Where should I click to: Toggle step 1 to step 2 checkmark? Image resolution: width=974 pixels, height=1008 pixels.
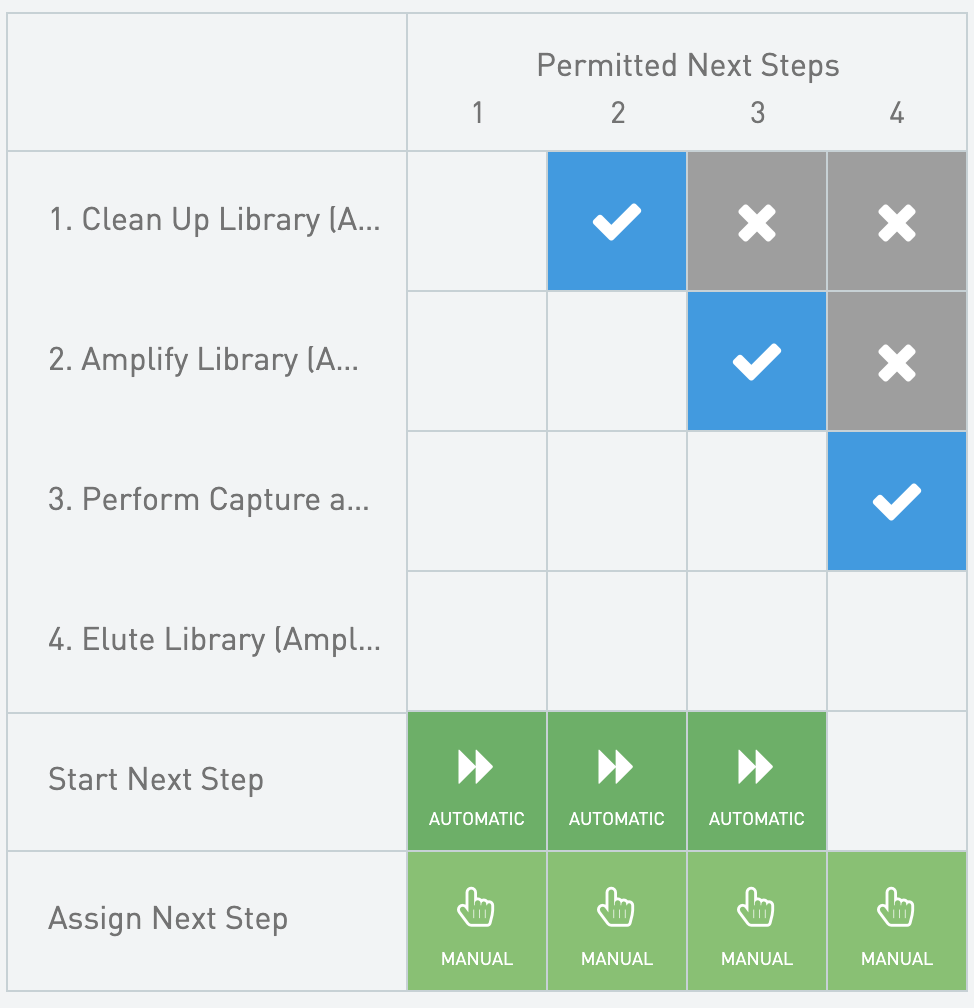[x=617, y=221]
